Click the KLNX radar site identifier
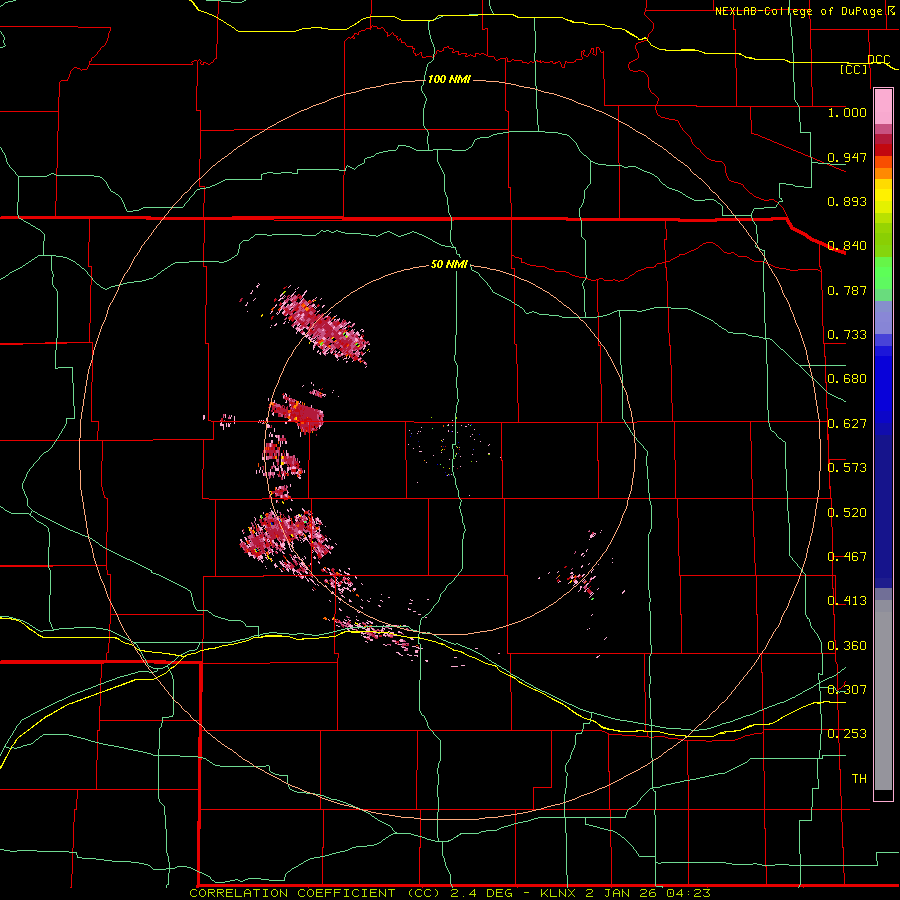This screenshot has width=900, height=900. [x=560, y=893]
